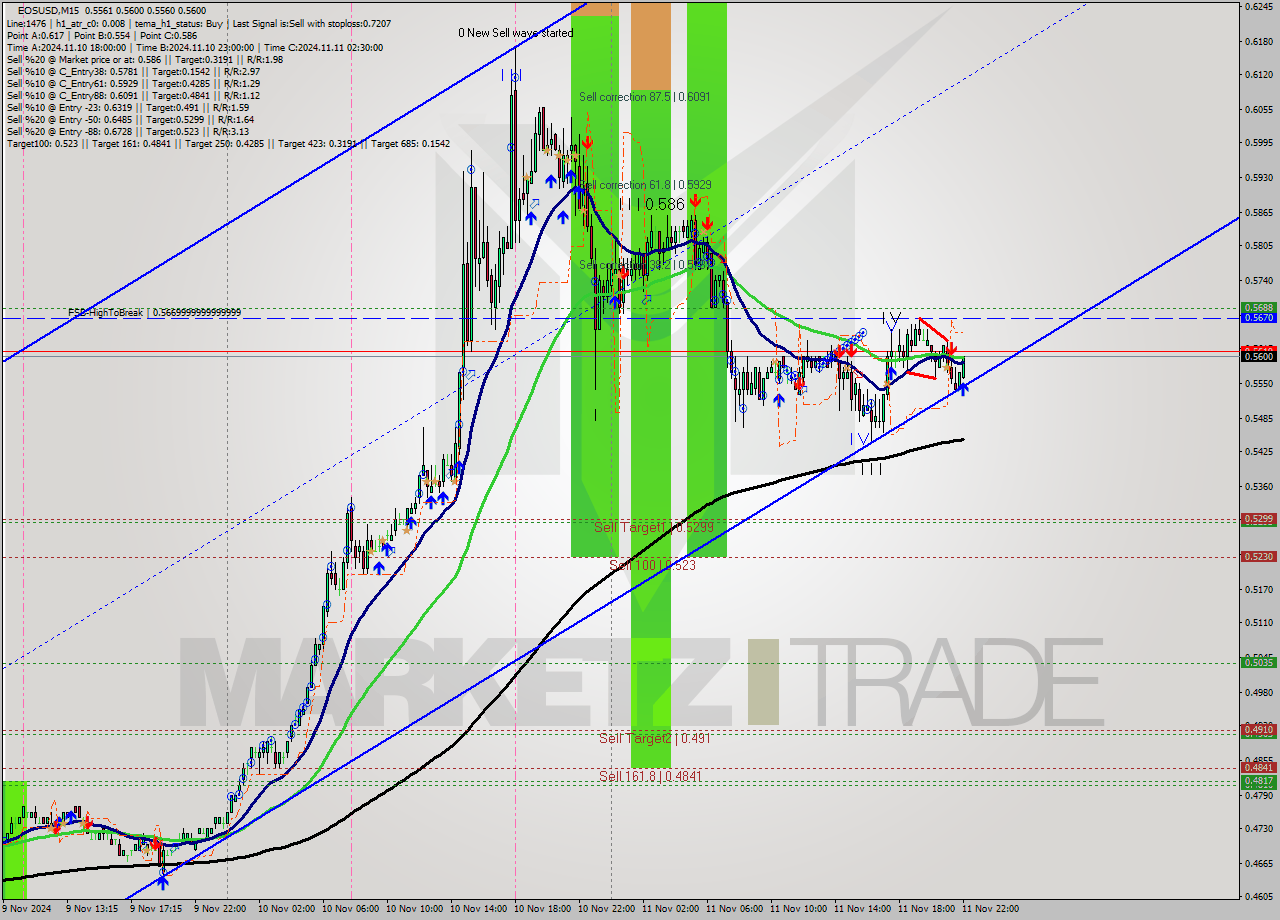Click the 0.5360 price axis label
This screenshot has height=920, width=1280.
pyautogui.click(x=1258, y=486)
